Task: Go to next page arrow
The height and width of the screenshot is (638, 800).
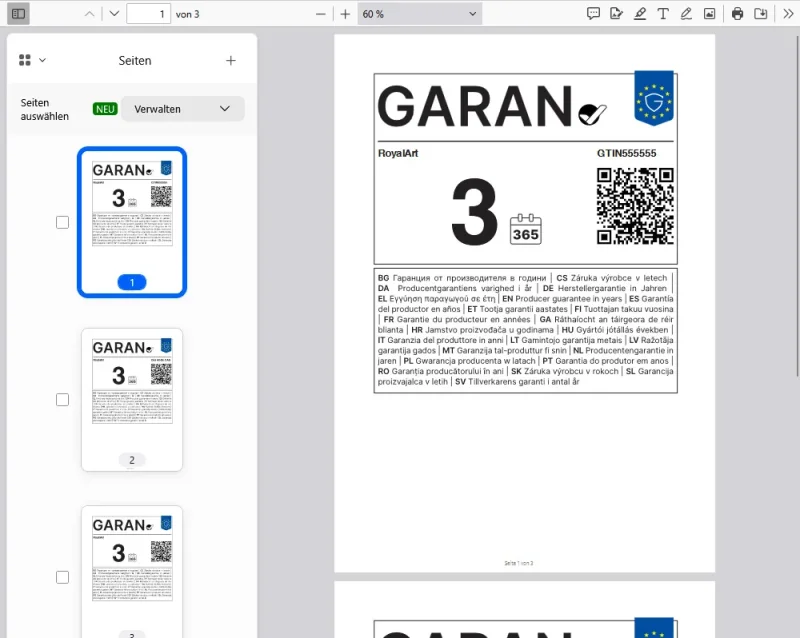Action: (114, 14)
